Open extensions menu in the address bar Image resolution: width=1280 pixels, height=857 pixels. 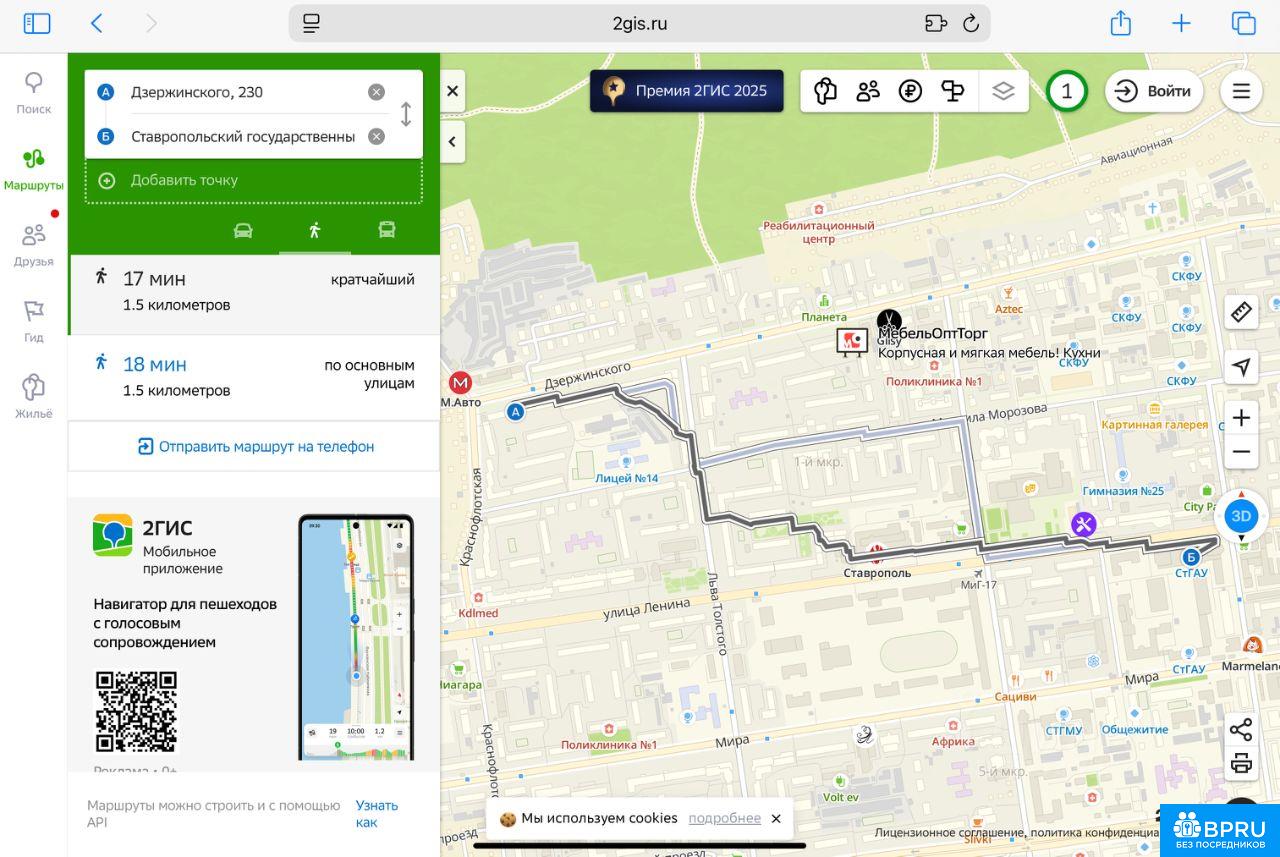(x=936, y=23)
